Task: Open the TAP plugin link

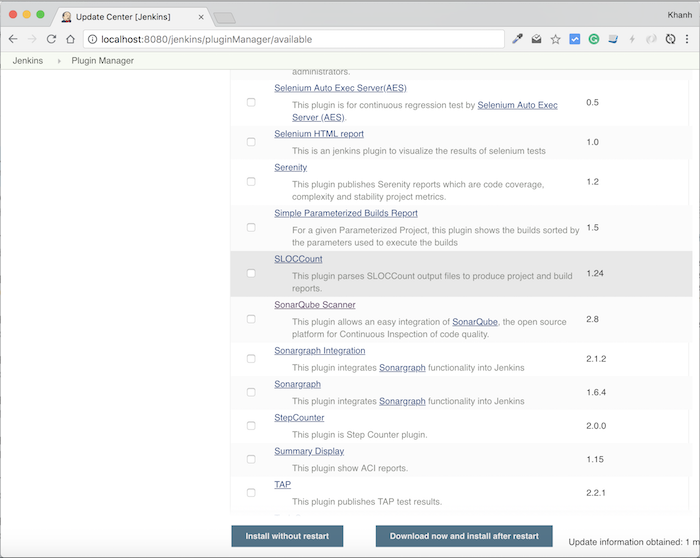Action: pos(283,485)
